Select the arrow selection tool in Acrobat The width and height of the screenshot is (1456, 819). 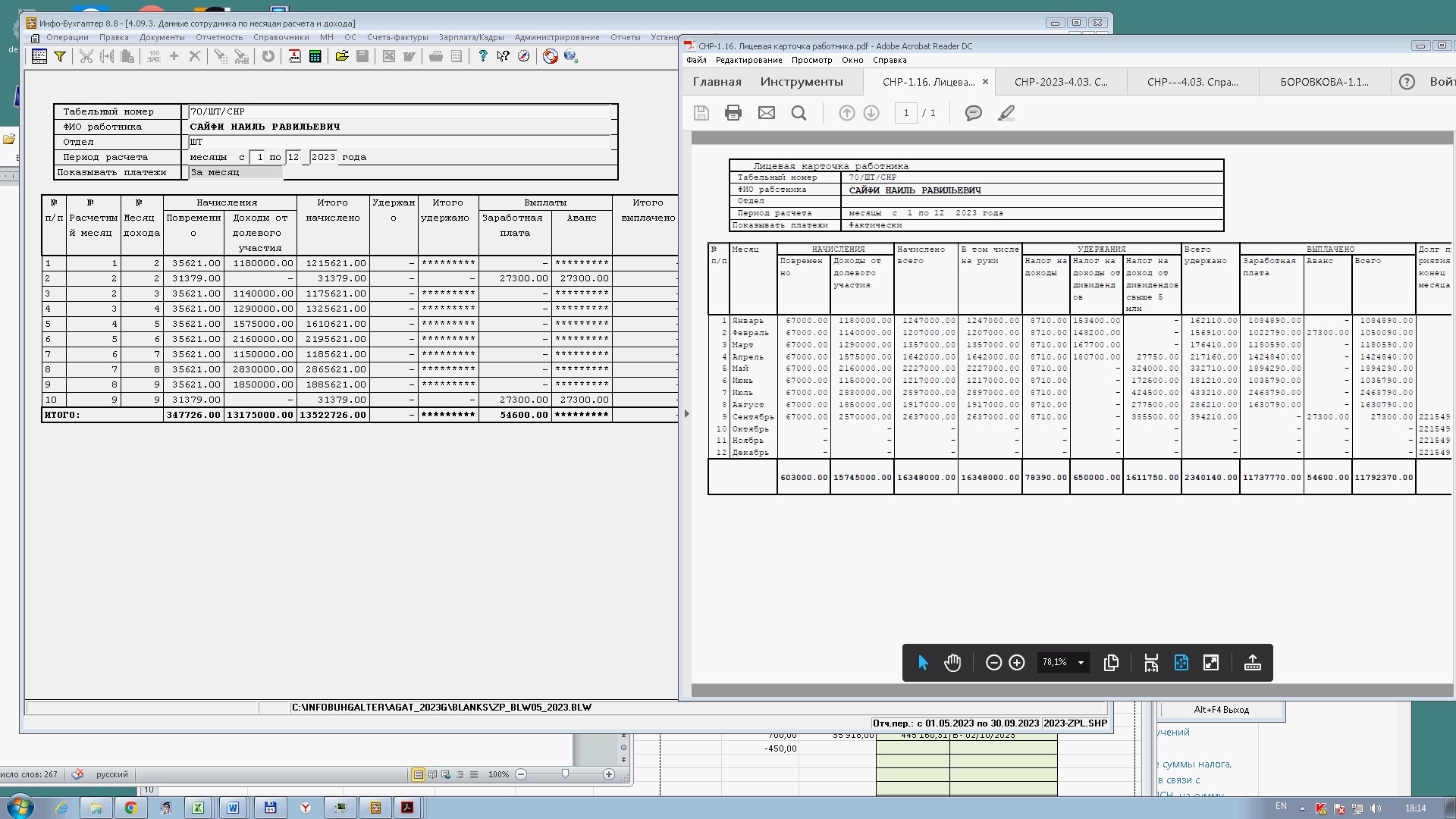(923, 663)
